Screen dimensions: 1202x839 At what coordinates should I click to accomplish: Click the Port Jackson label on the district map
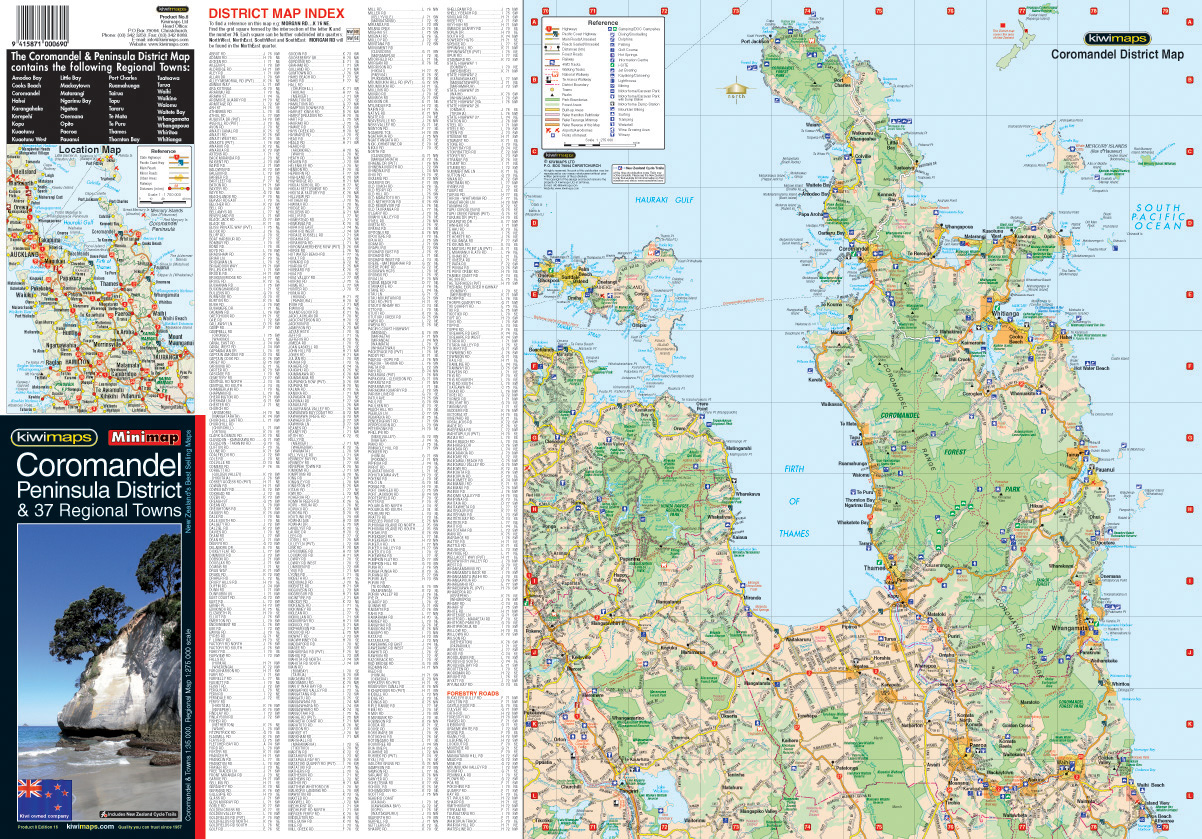coord(753,41)
